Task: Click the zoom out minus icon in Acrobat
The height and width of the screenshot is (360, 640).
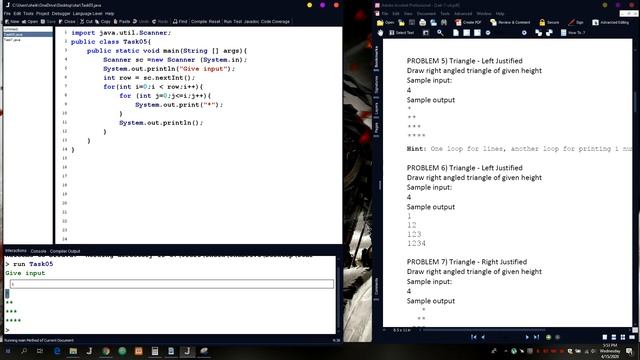Action: [x=488, y=33]
